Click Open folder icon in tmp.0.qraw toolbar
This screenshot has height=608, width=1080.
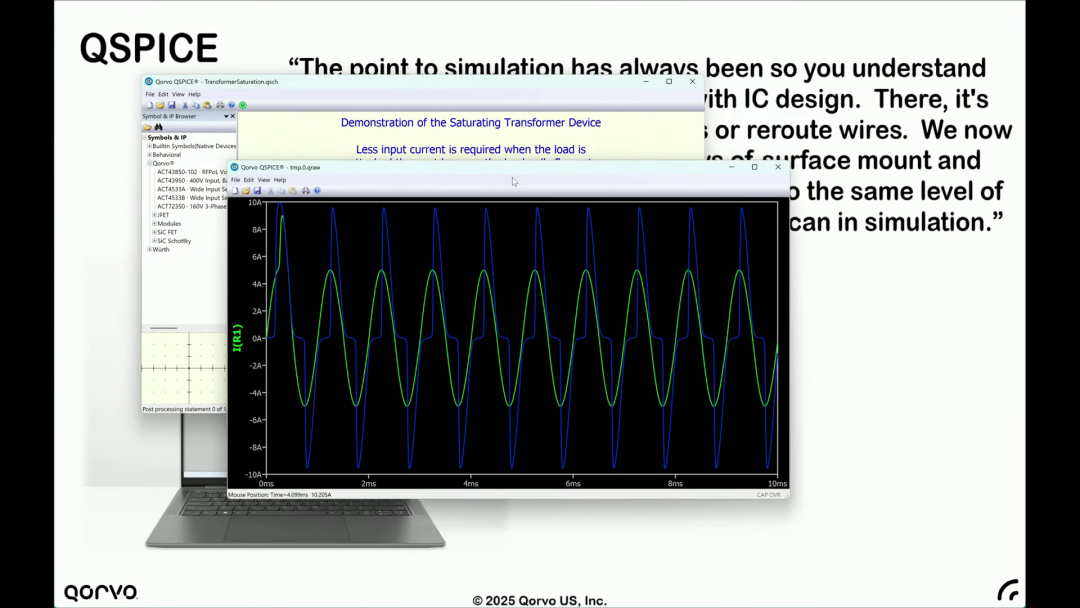[246, 191]
